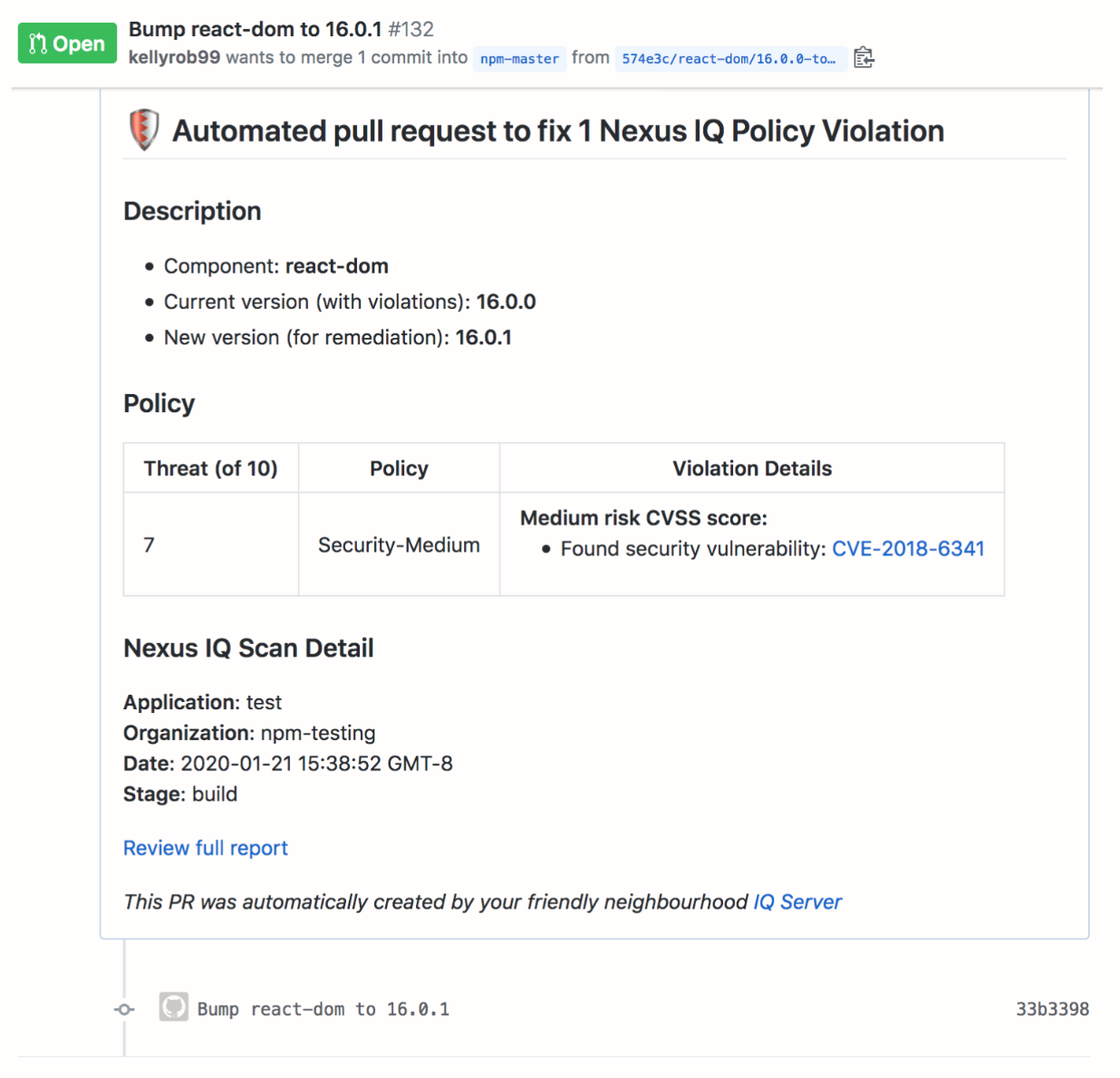Click the copy branch name clipboard icon
The height and width of the screenshot is (1078, 1120).
[x=864, y=58]
